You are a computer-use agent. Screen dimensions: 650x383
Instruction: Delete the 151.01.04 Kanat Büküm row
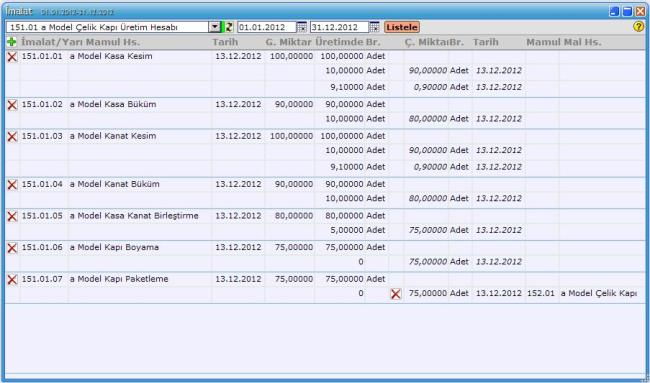[12, 184]
